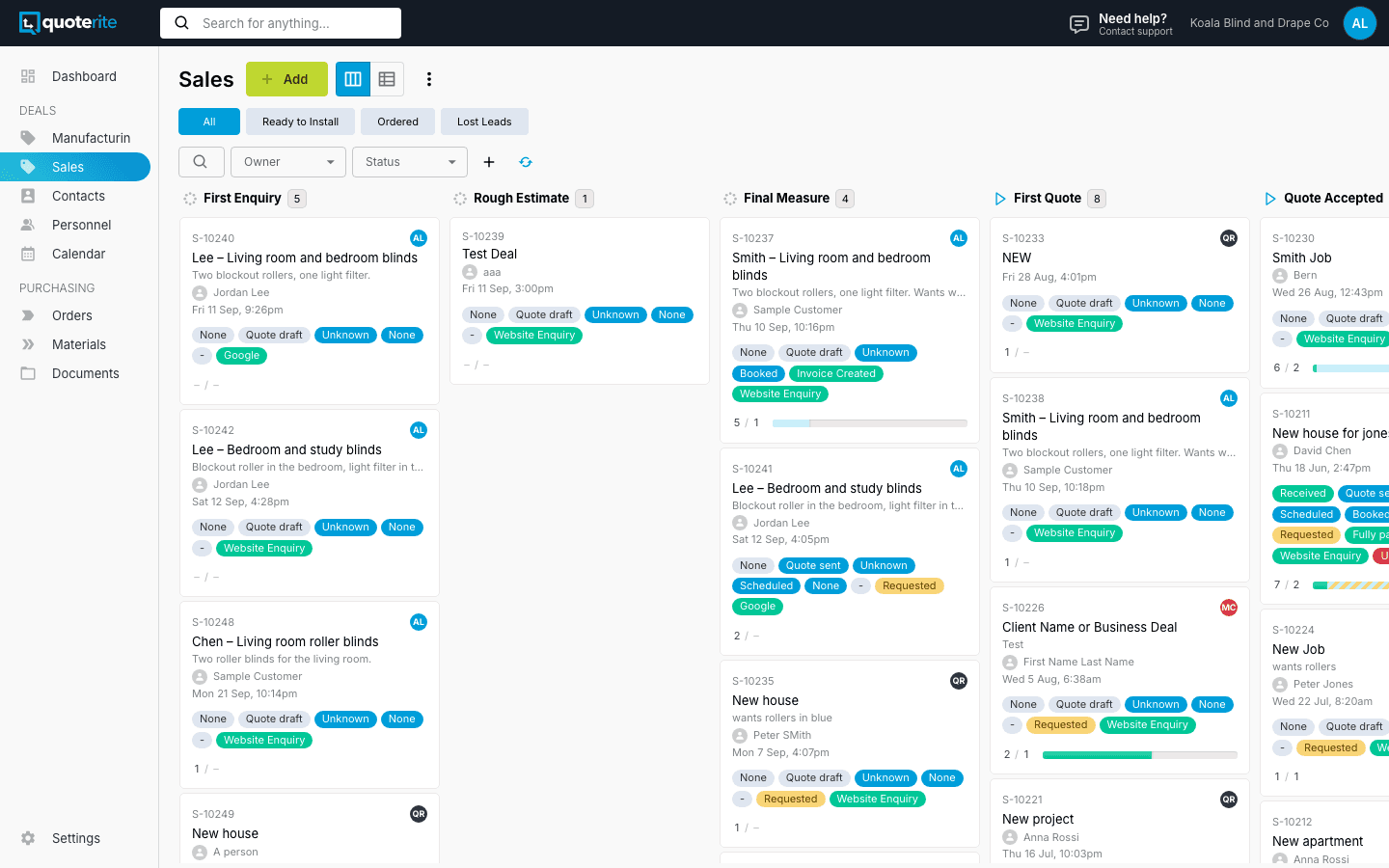
Task: Open the Settings gear icon
Action: (28, 838)
